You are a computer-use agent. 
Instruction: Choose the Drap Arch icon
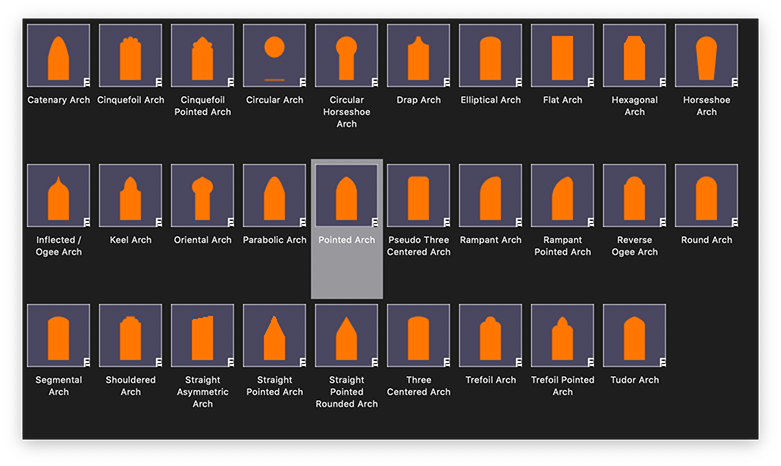pyautogui.click(x=418, y=56)
